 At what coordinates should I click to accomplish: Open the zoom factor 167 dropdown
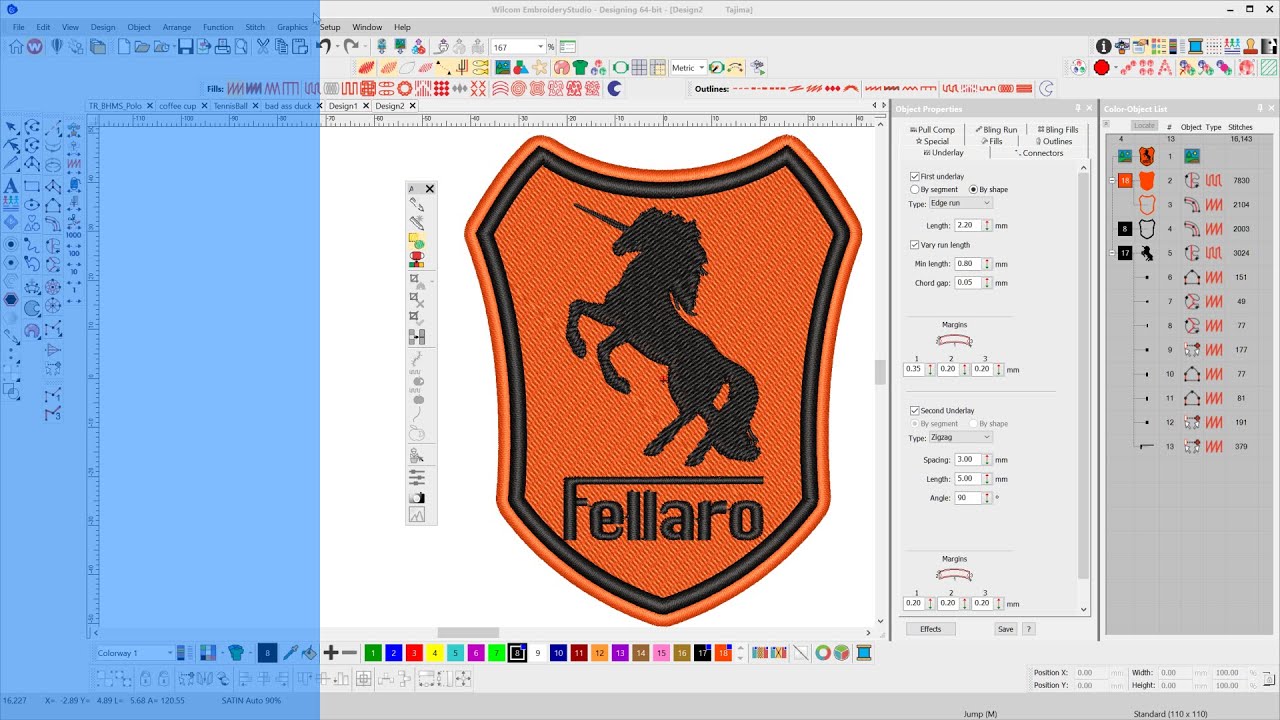(540, 47)
